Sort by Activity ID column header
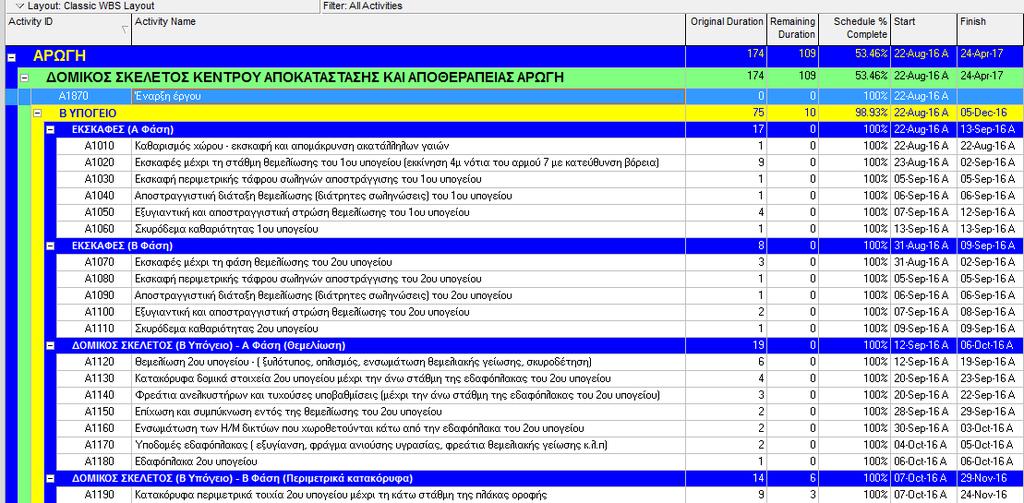 68,29
